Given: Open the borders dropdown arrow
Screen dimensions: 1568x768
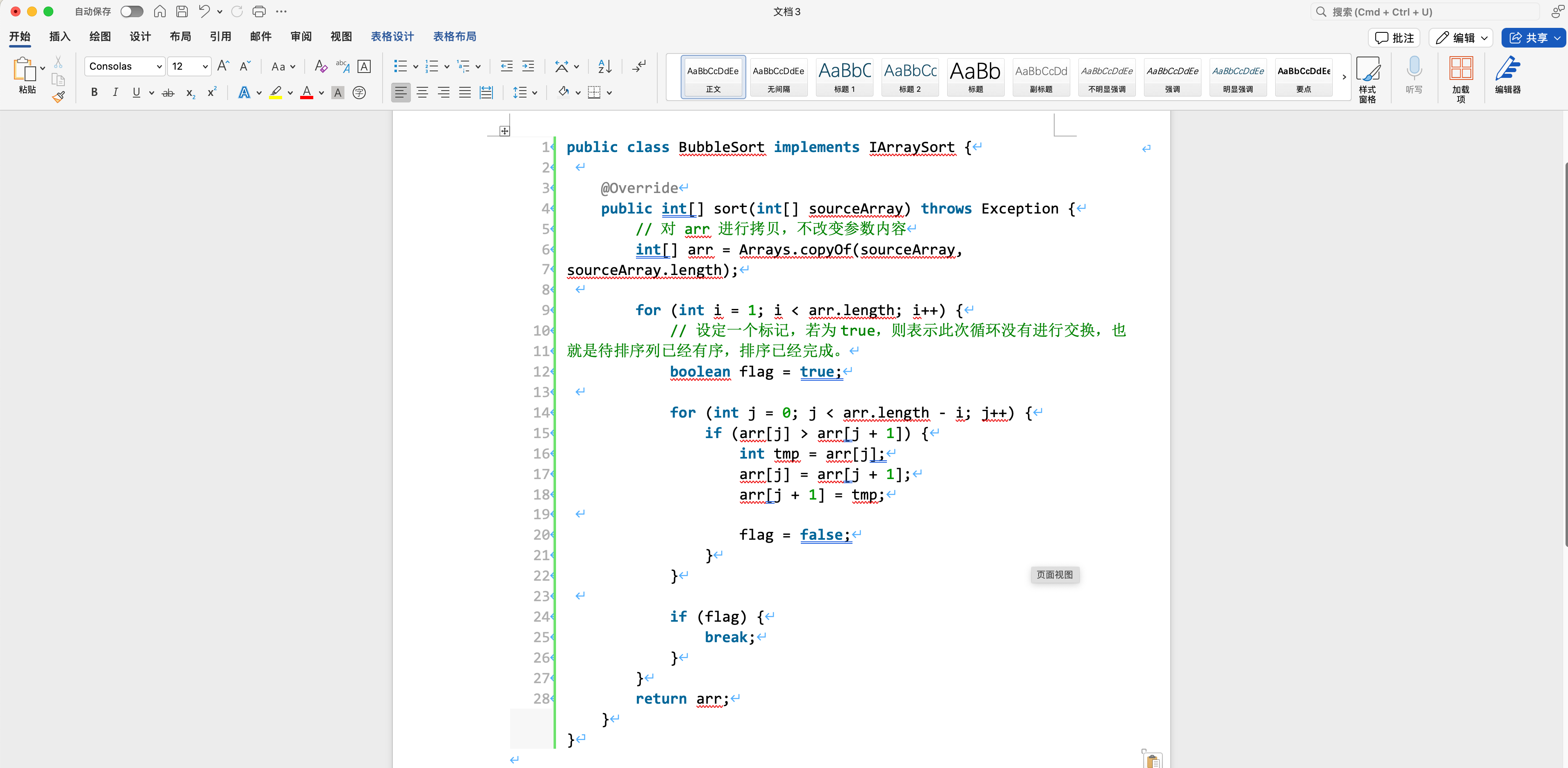Looking at the screenshot, I should [609, 93].
